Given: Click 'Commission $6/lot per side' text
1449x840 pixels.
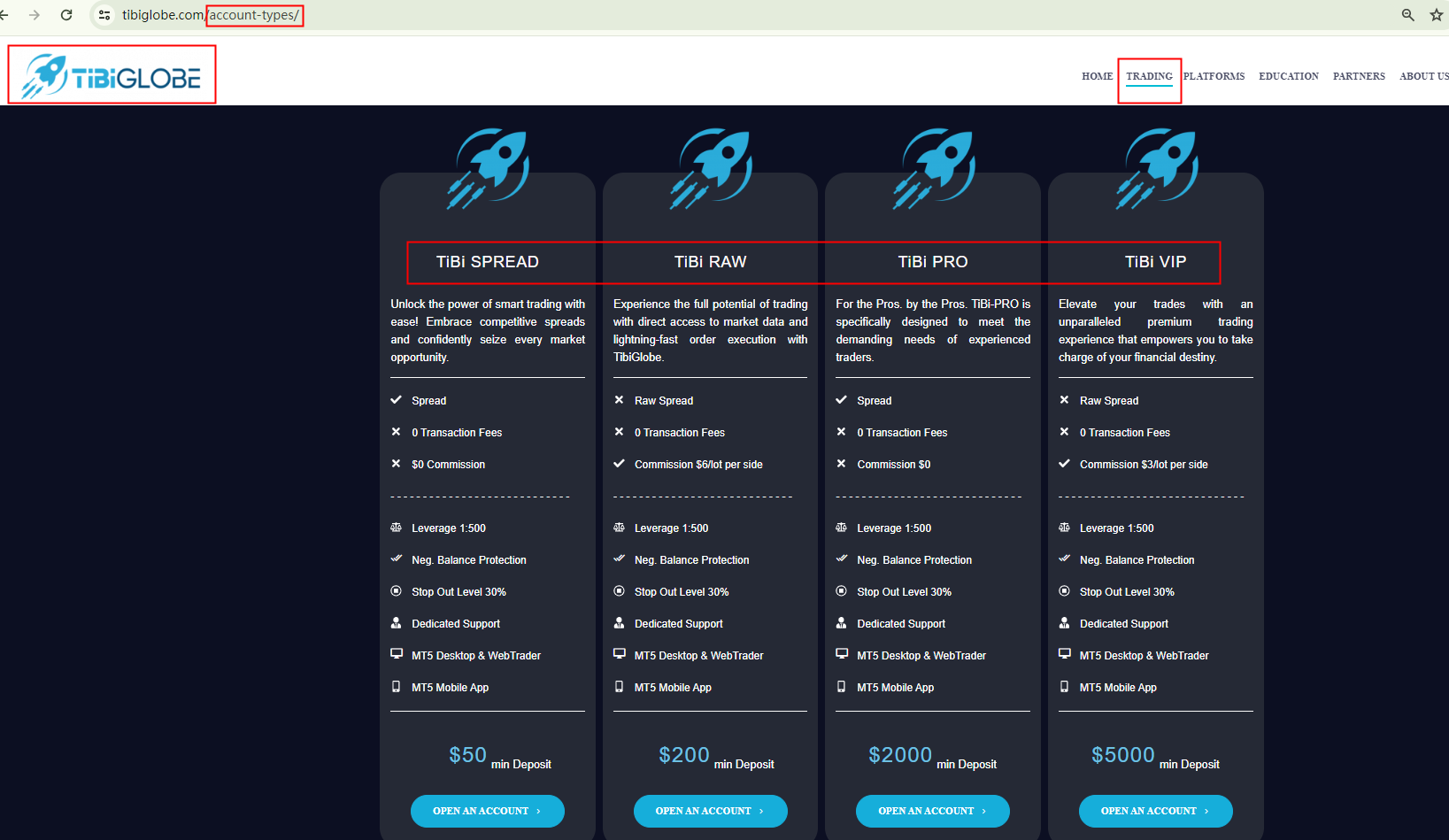Looking at the screenshot, I should click(x=698, y=465).
